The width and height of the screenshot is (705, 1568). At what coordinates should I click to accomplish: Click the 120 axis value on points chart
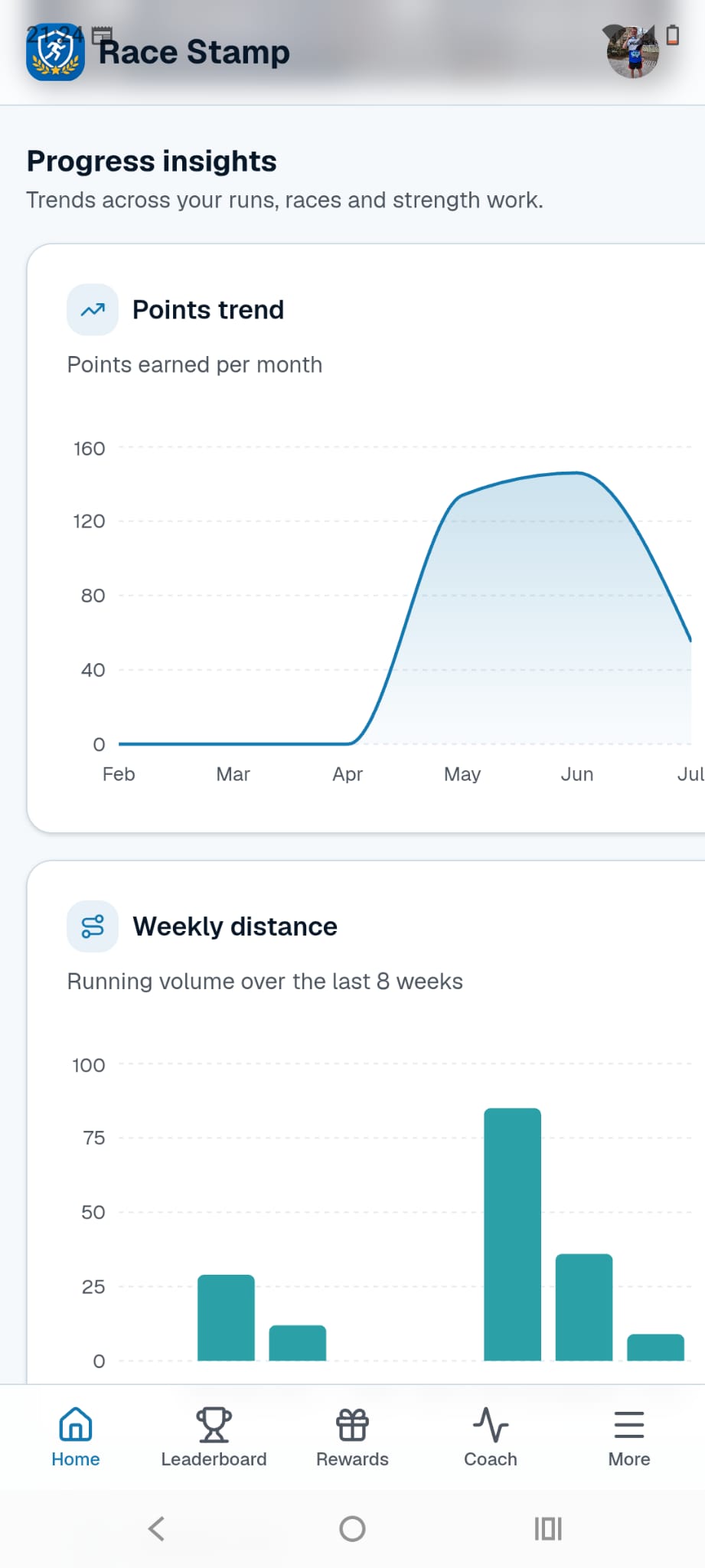[90, 521]
